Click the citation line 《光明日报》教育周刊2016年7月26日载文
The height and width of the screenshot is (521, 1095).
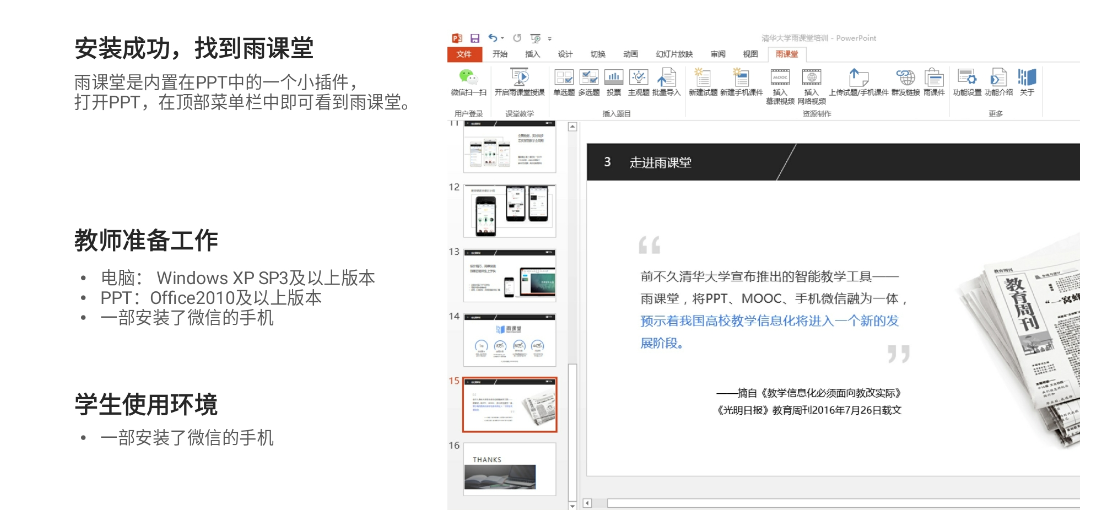[x=809, y=411]
